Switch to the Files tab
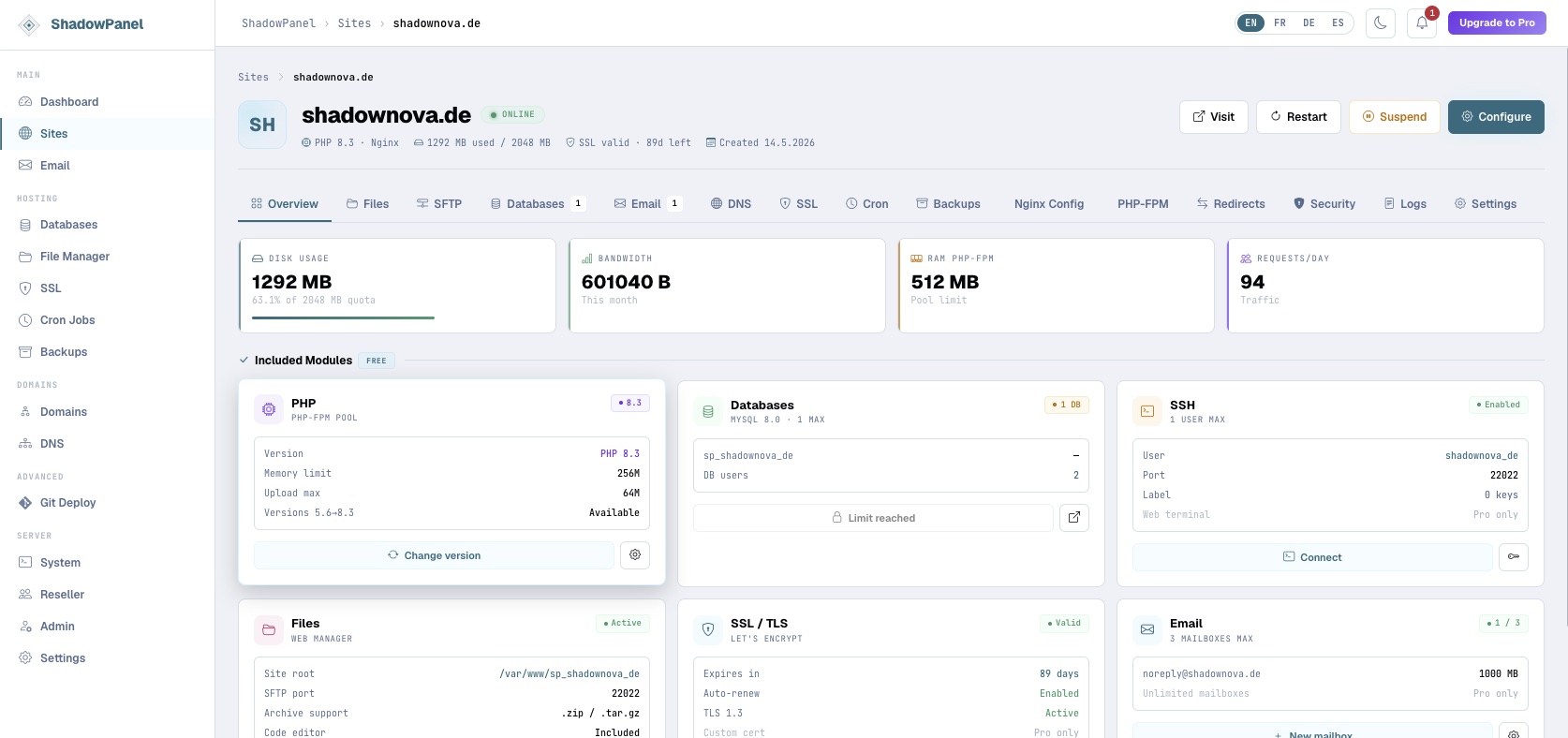This screenshot has height=738, width=1568. pos(367,204)
